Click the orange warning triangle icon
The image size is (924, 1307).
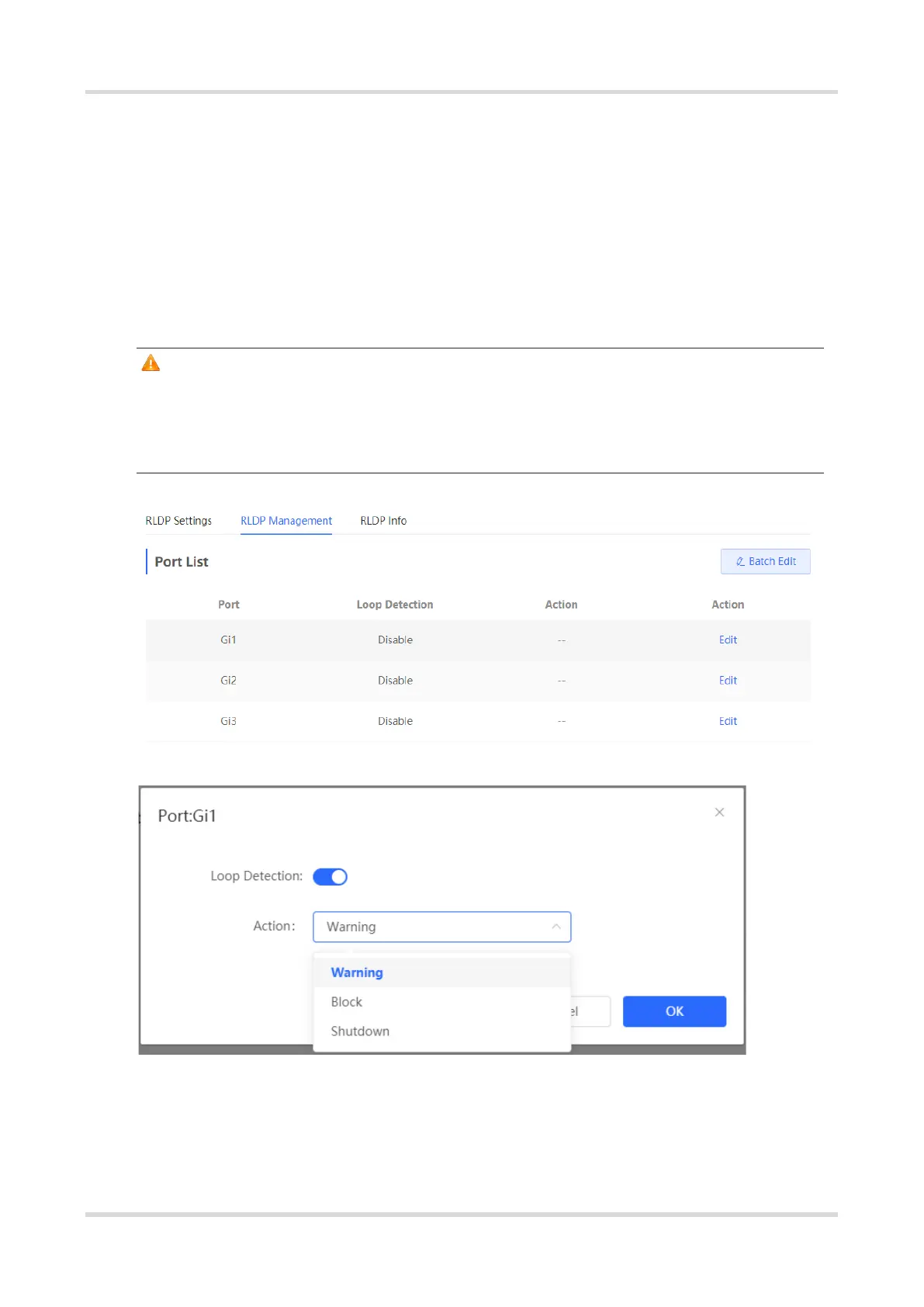pyautogui.click(x=151, y=363)
